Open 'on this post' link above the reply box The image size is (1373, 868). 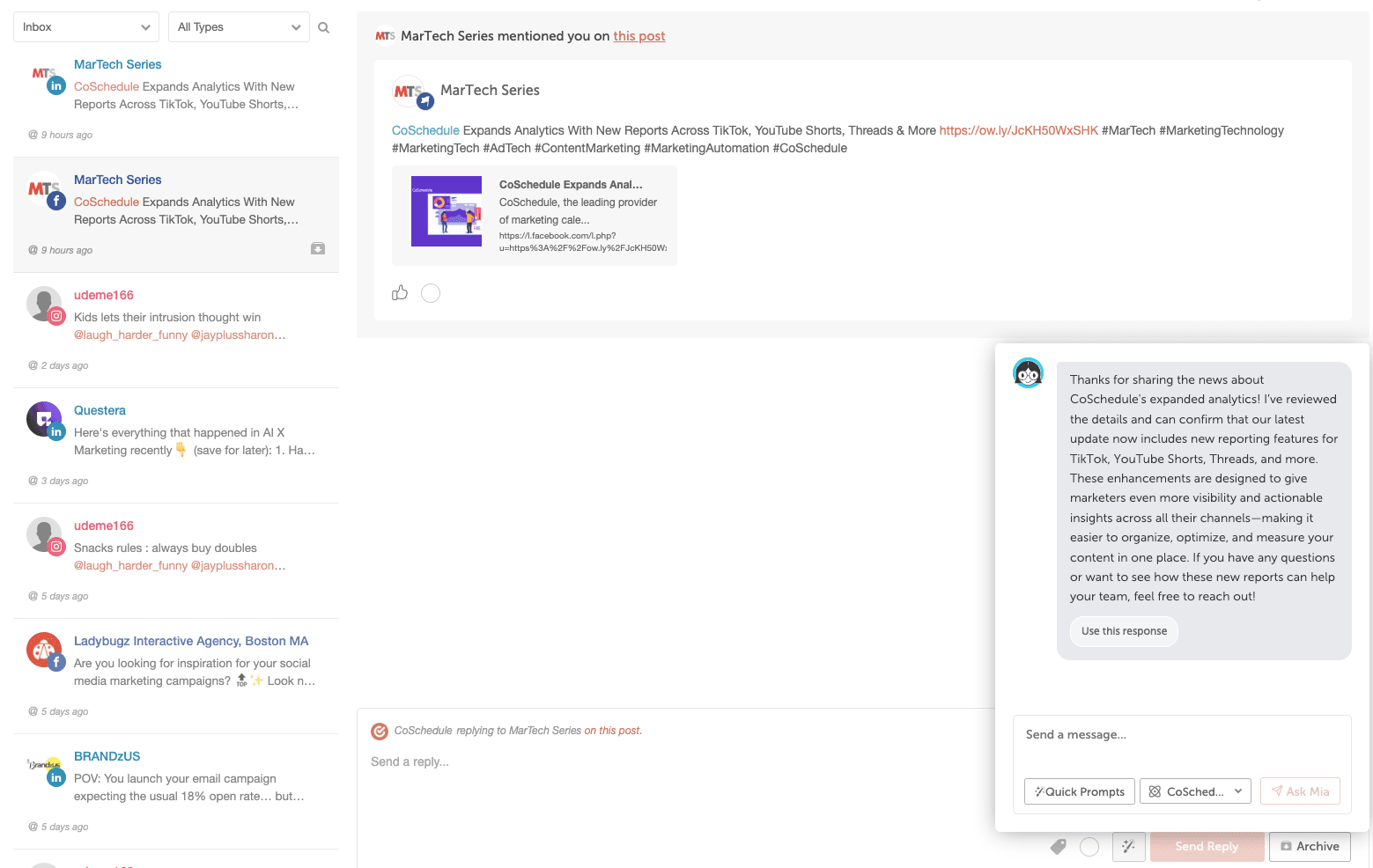613,731
